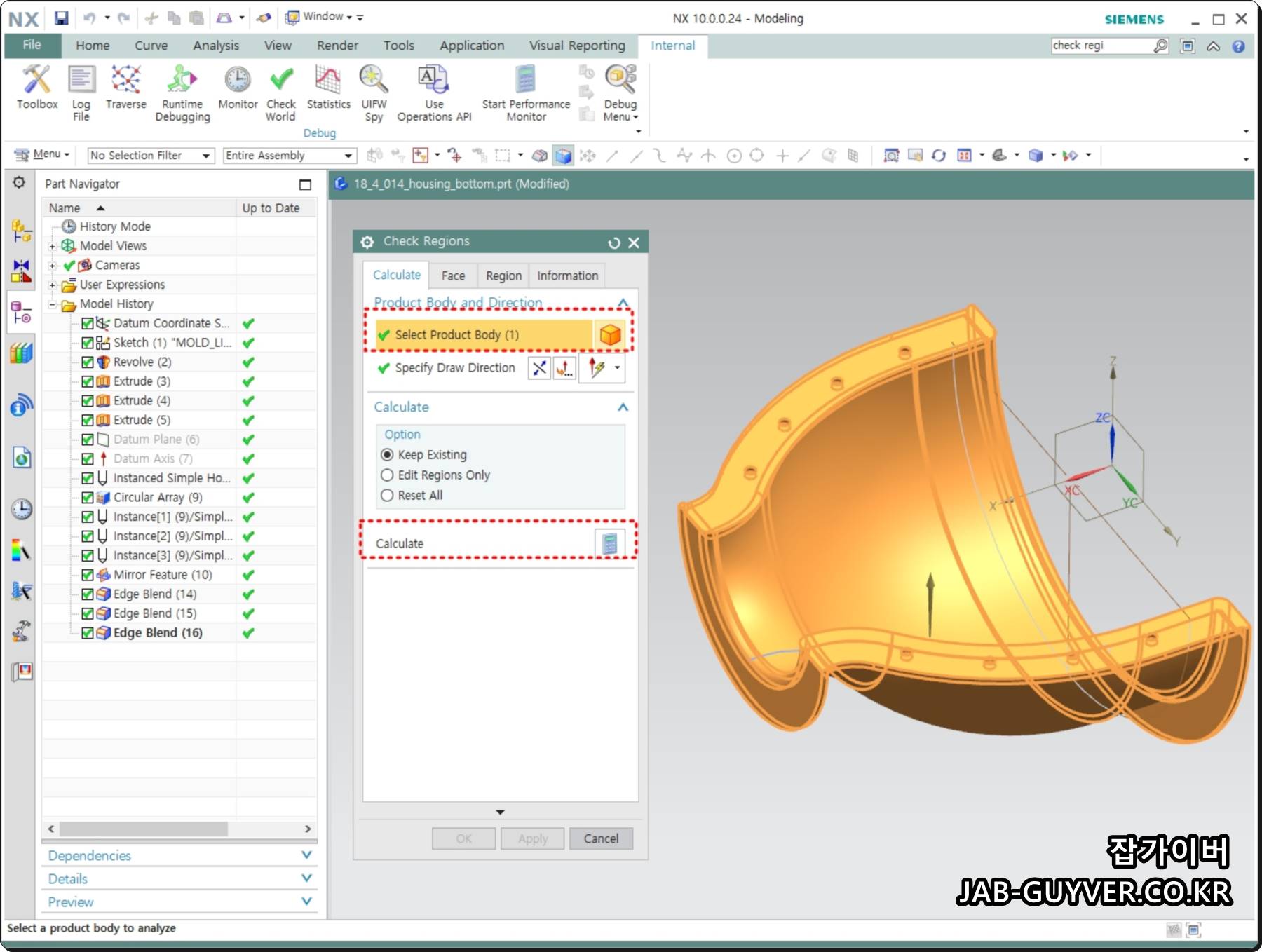Viewport: 1262px width, 952px height.
Task: Select Keep Existing option
Action: point(387,454)
